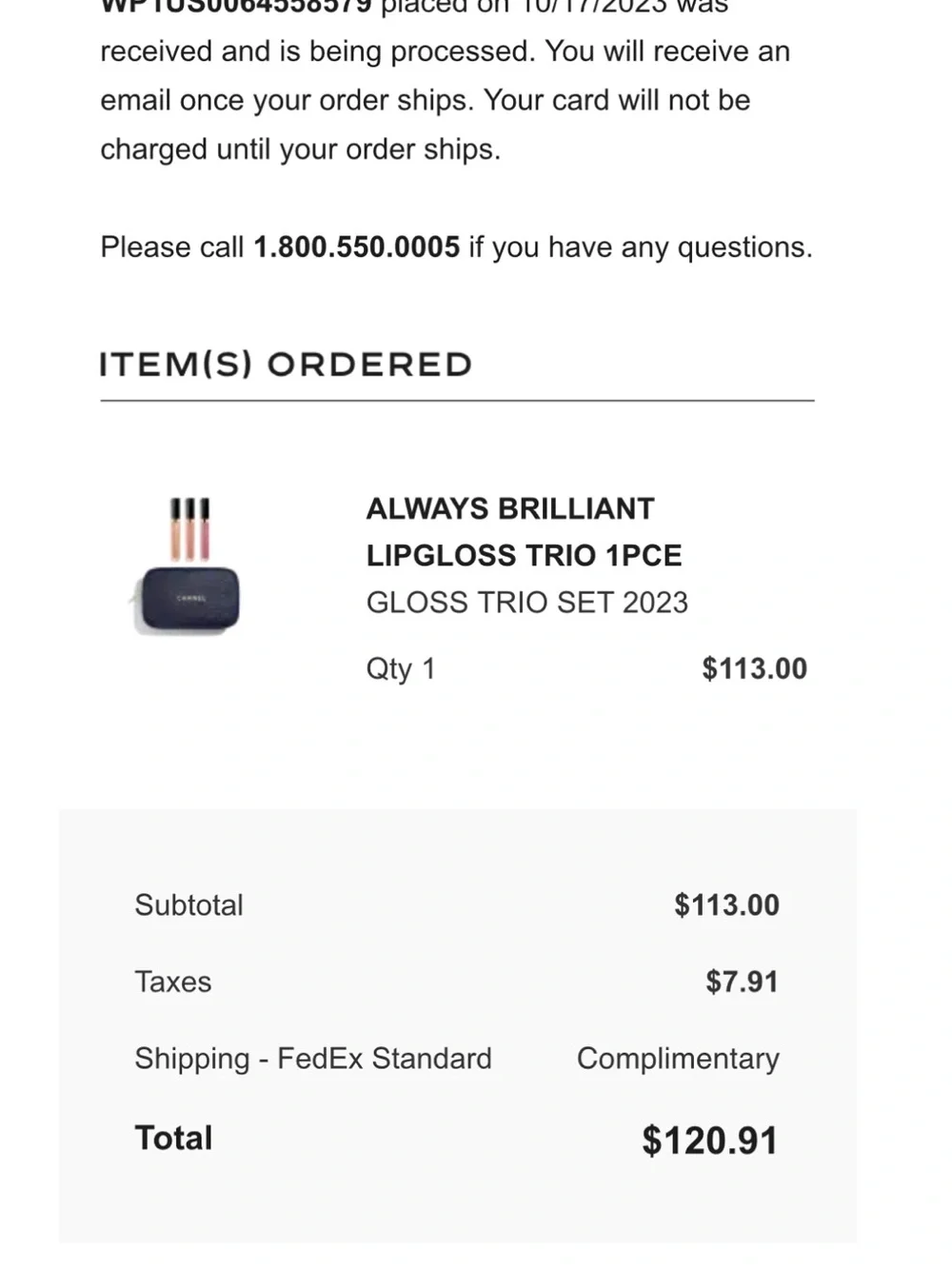
Task: Select the $7.91 tax amount
Action: (742, 981)
